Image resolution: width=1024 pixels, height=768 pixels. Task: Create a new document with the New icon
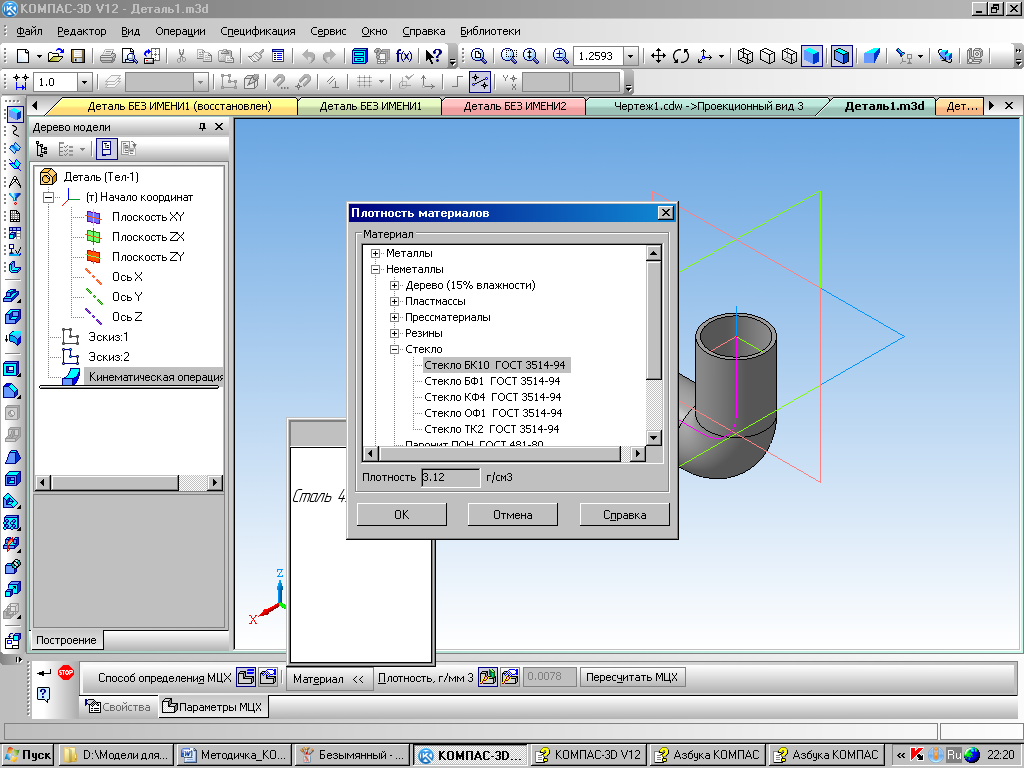[23, 56]
